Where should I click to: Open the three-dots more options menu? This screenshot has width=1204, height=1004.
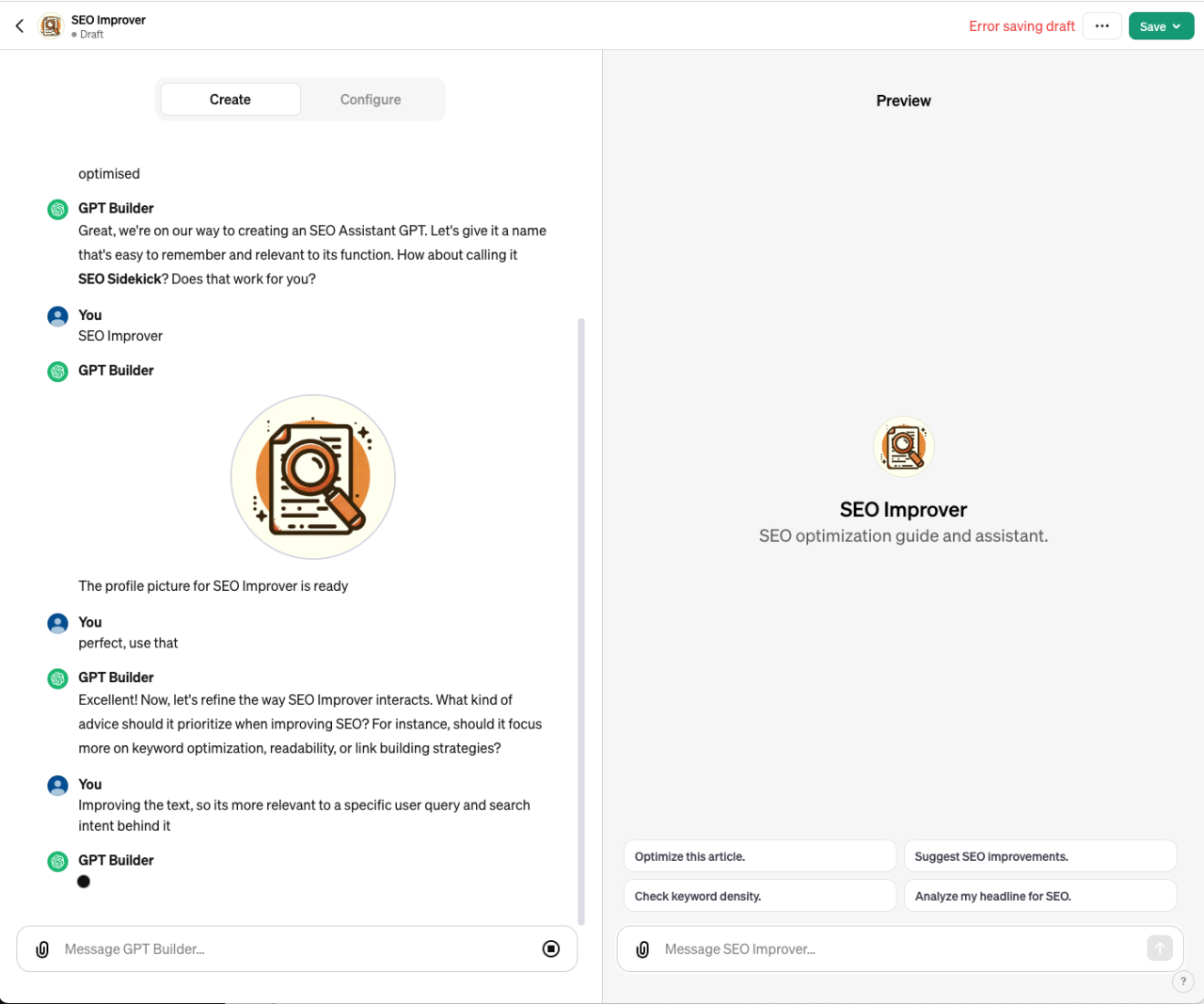tap(1101, 26)
